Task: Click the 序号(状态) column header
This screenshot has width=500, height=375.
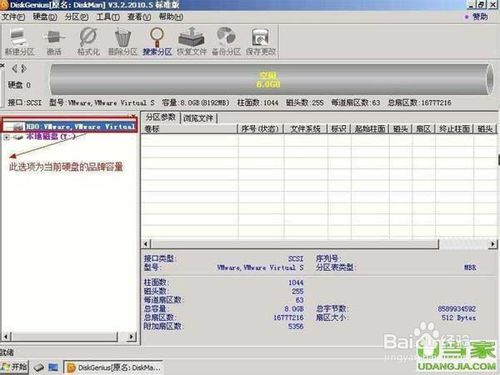Action: [x=260, y=129]
